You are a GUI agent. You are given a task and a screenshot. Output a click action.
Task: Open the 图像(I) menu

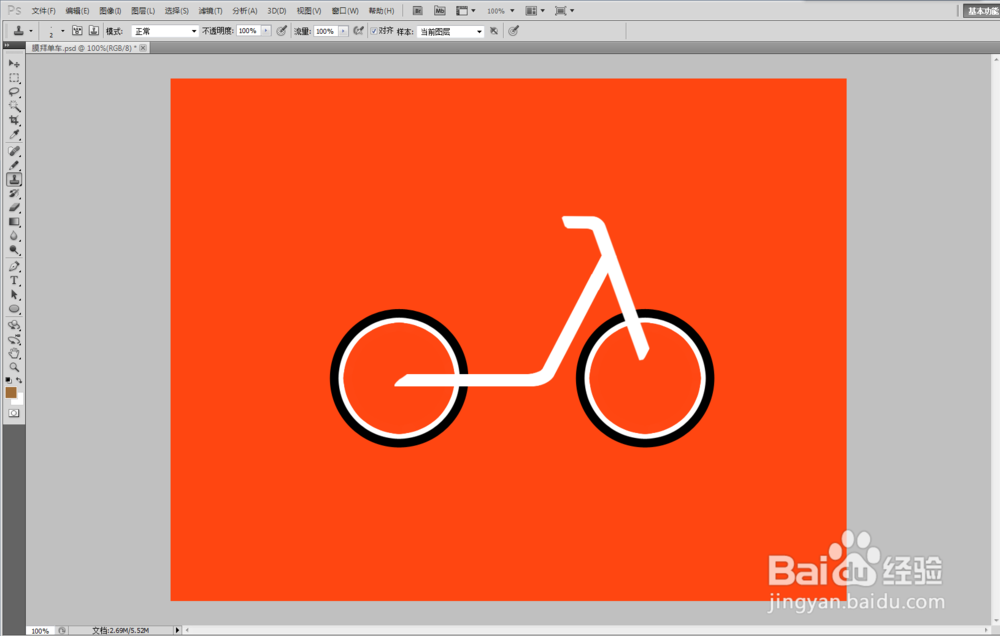pyautogui.click(x=110, y=11)
